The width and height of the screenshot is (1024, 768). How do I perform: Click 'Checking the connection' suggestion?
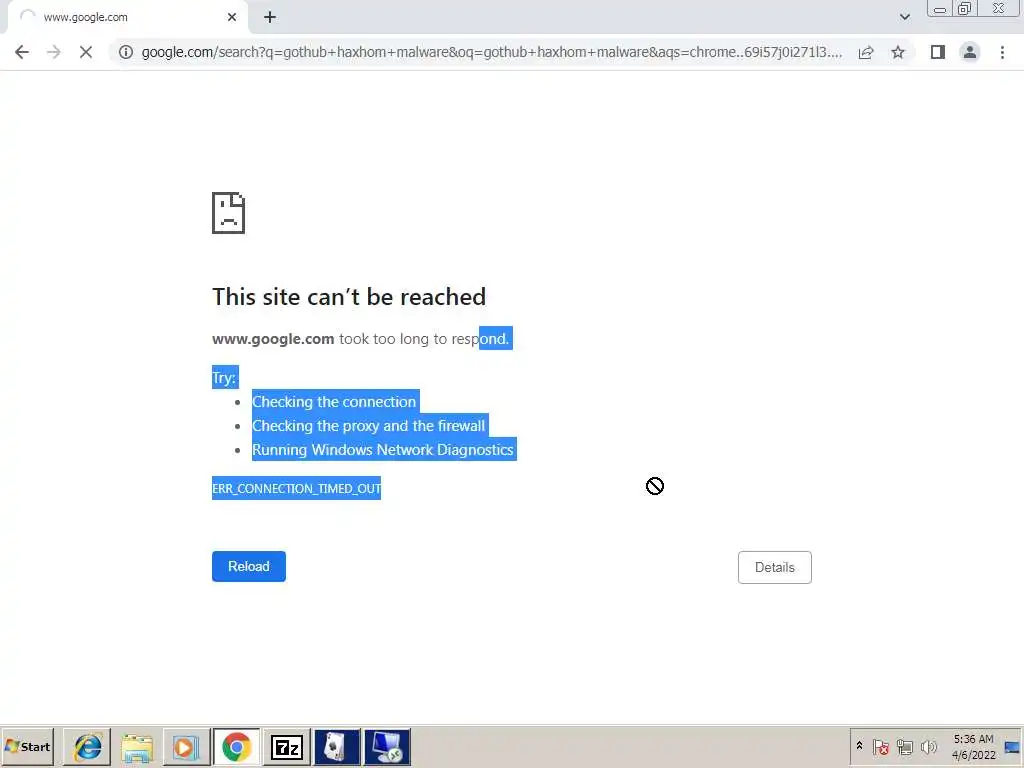(334, 402)
